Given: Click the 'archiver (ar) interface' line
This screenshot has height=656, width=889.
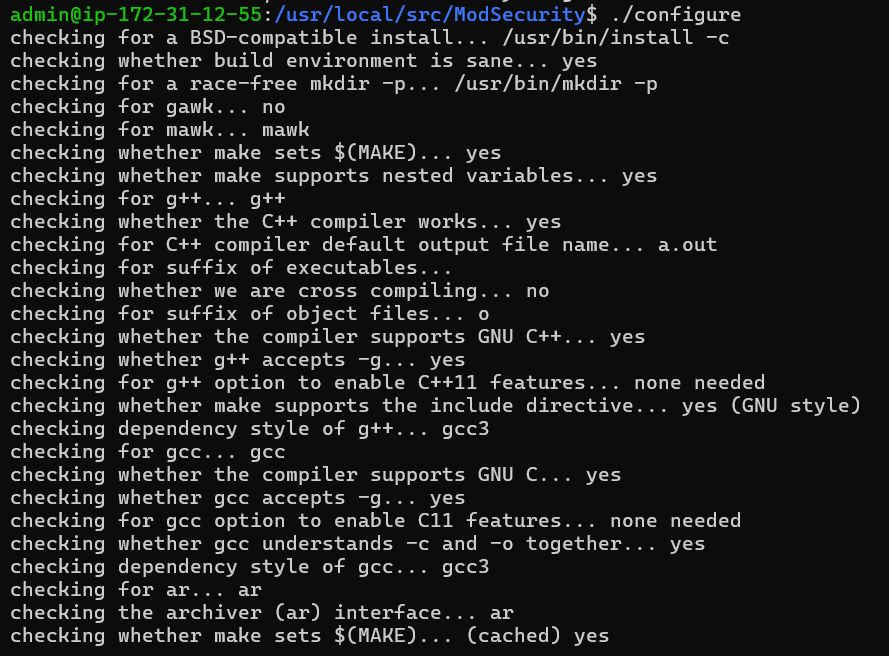Looking at the screenshot, I should coord(262,613).
